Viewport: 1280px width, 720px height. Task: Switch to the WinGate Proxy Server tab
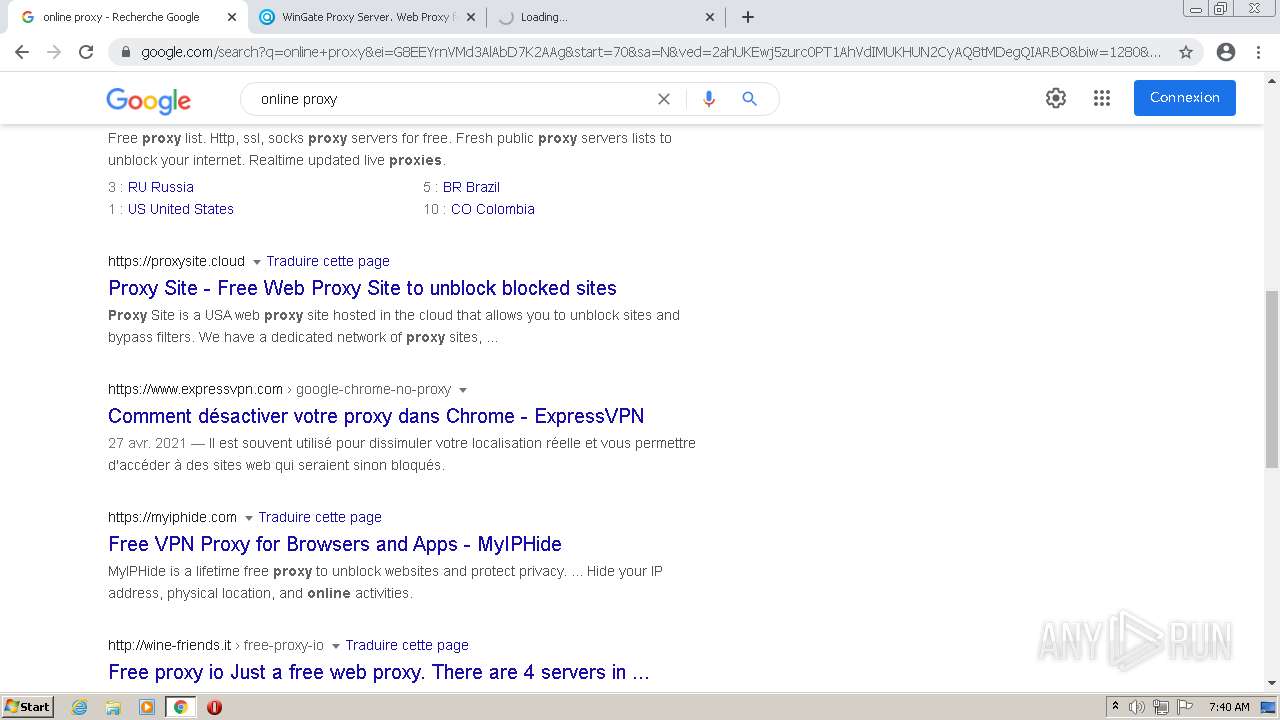(366, 17)
